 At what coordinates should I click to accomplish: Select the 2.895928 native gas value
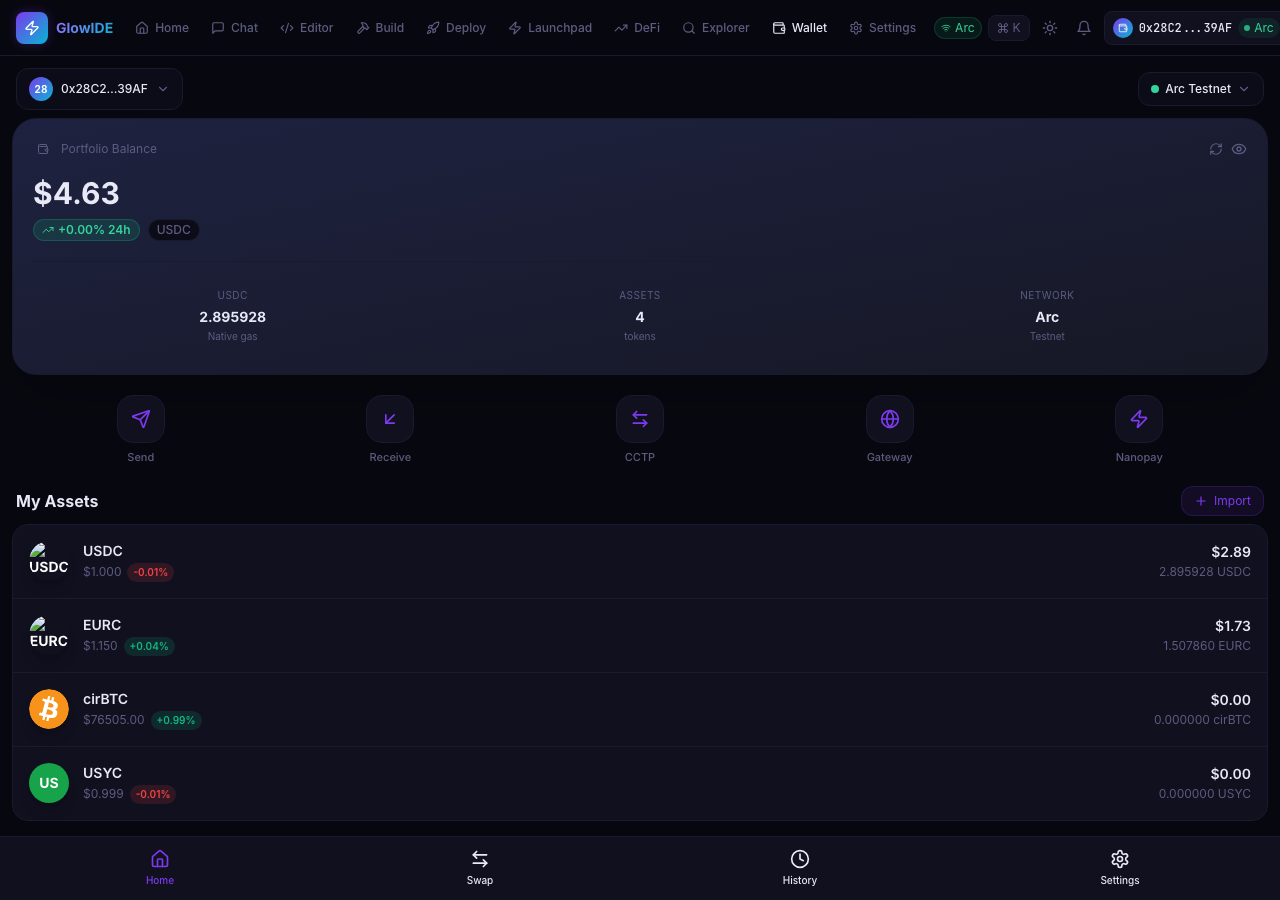(232, 317)
